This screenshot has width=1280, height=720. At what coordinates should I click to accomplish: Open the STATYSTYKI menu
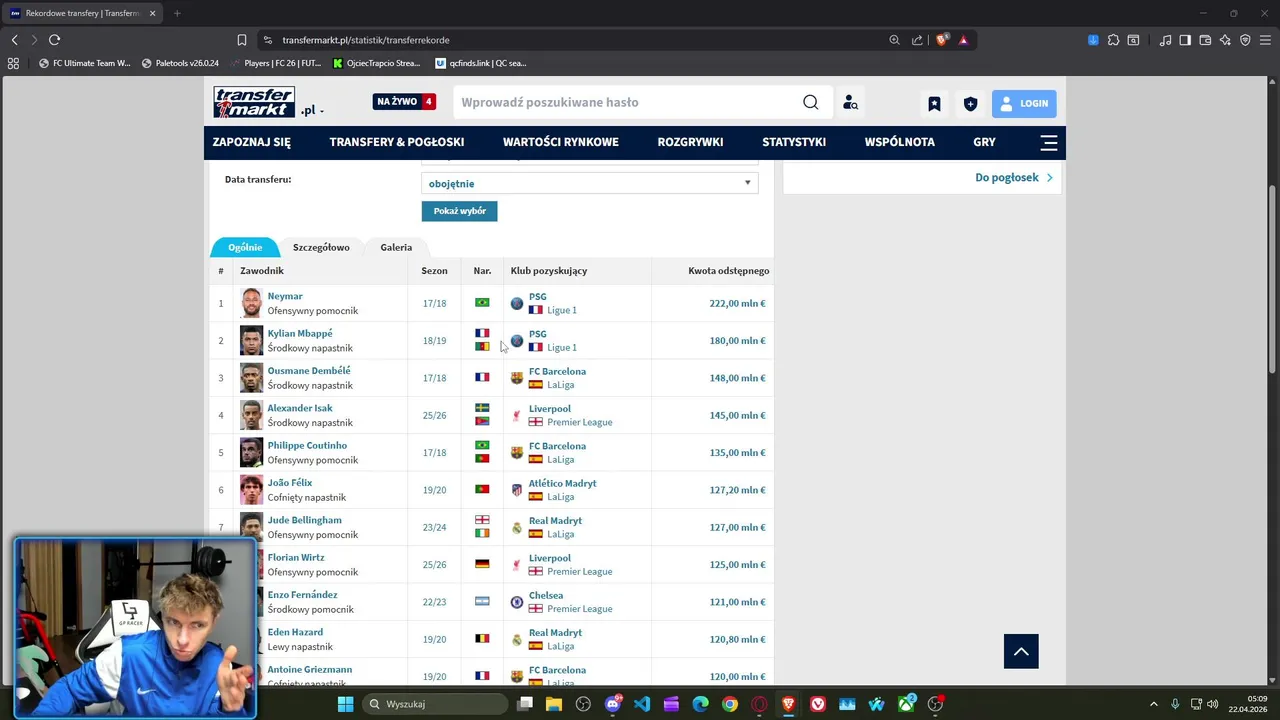pyautogui.click(x=794, y=142)
